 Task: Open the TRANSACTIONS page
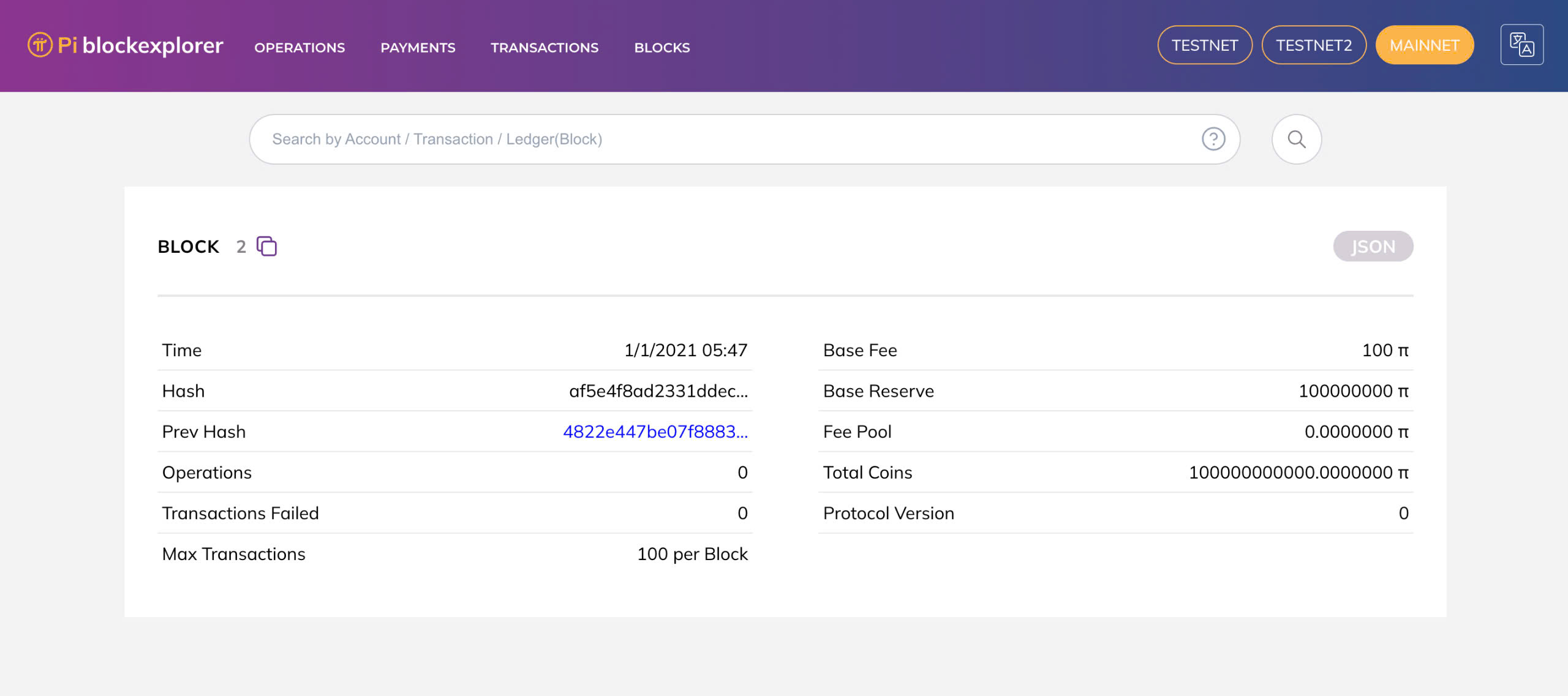545,48
